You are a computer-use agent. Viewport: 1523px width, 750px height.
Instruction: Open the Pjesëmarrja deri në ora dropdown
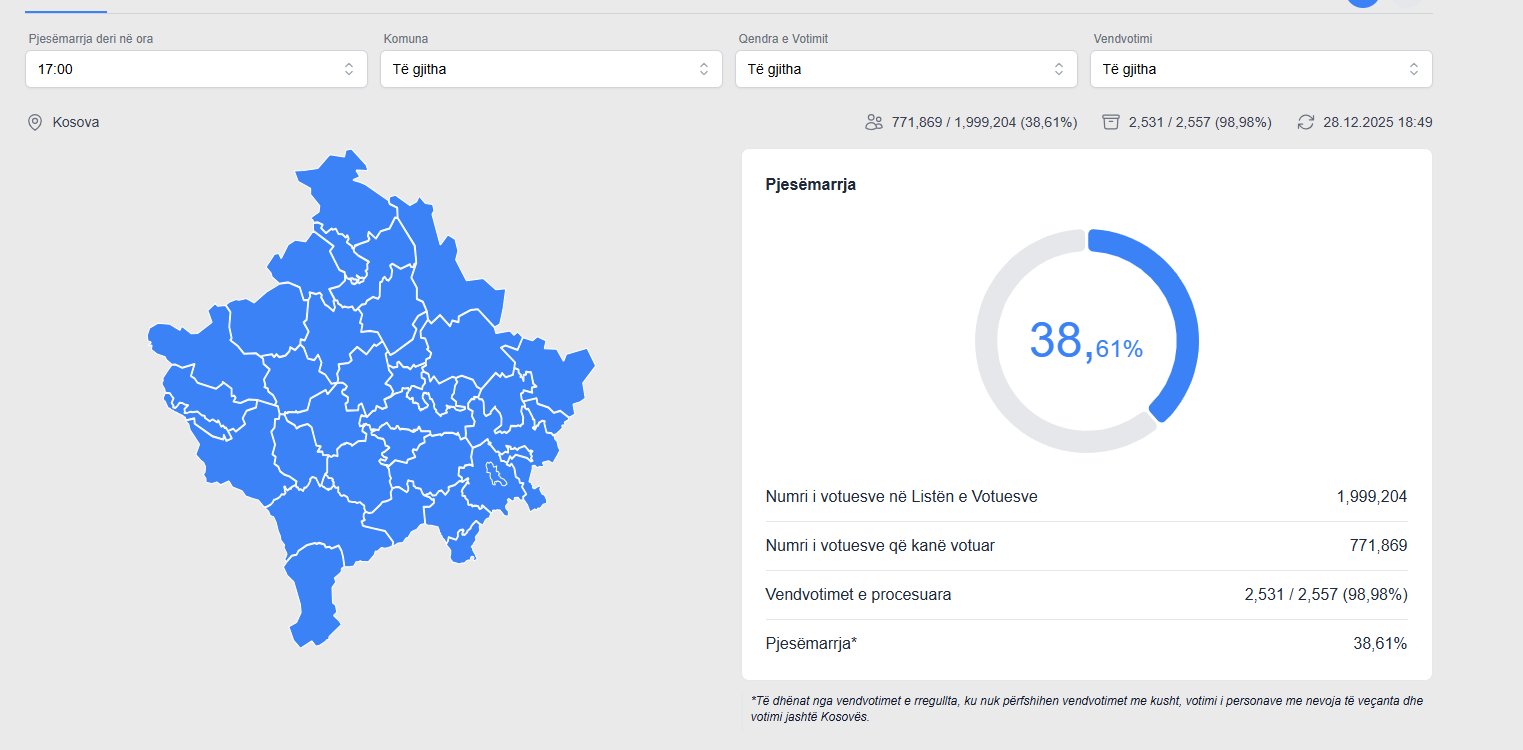click(196, 69)
